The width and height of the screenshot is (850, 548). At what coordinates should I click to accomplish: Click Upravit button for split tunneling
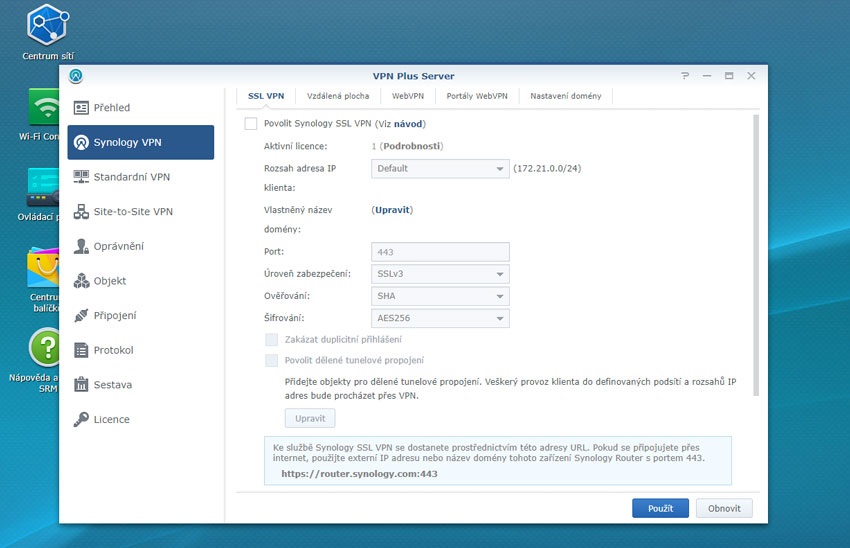tap(310, 418)
